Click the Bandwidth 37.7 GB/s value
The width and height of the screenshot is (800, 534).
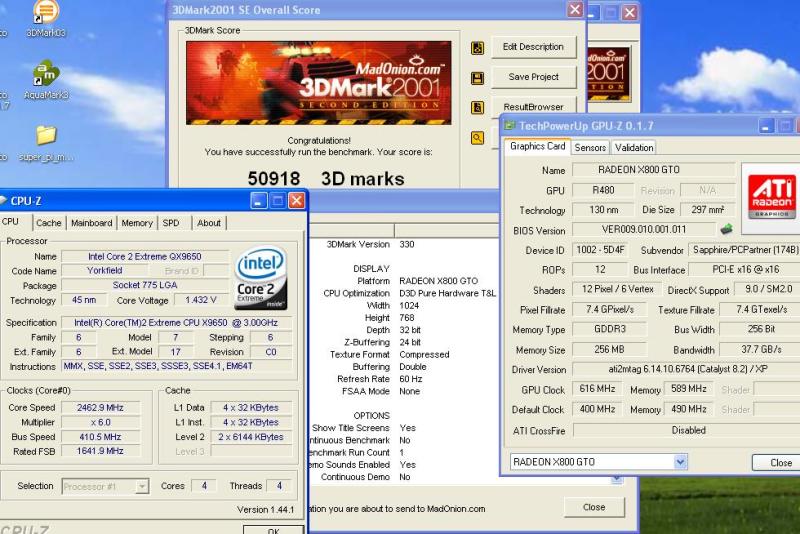[x=760, y=350]
